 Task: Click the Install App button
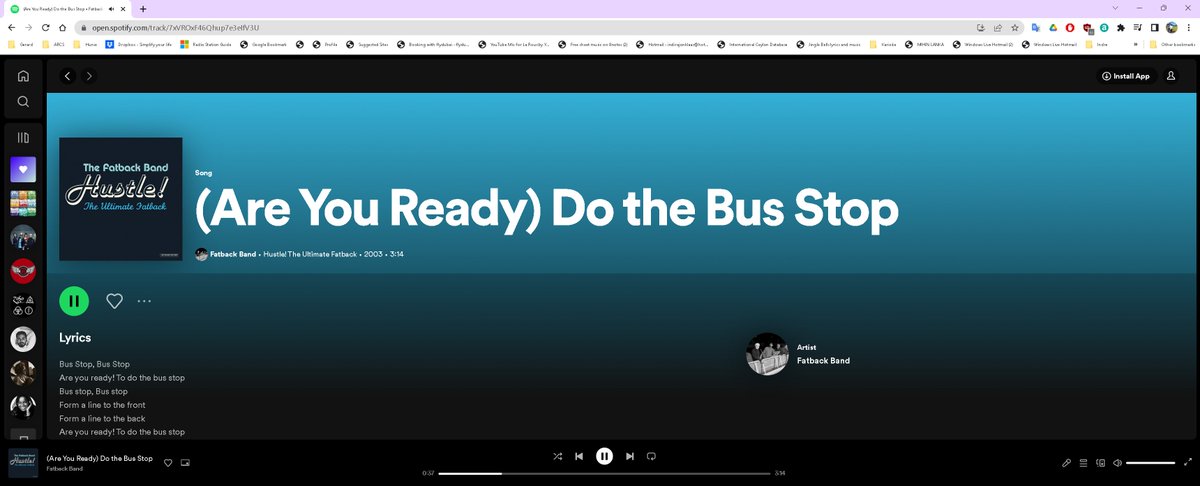[x=1125, y=76]
